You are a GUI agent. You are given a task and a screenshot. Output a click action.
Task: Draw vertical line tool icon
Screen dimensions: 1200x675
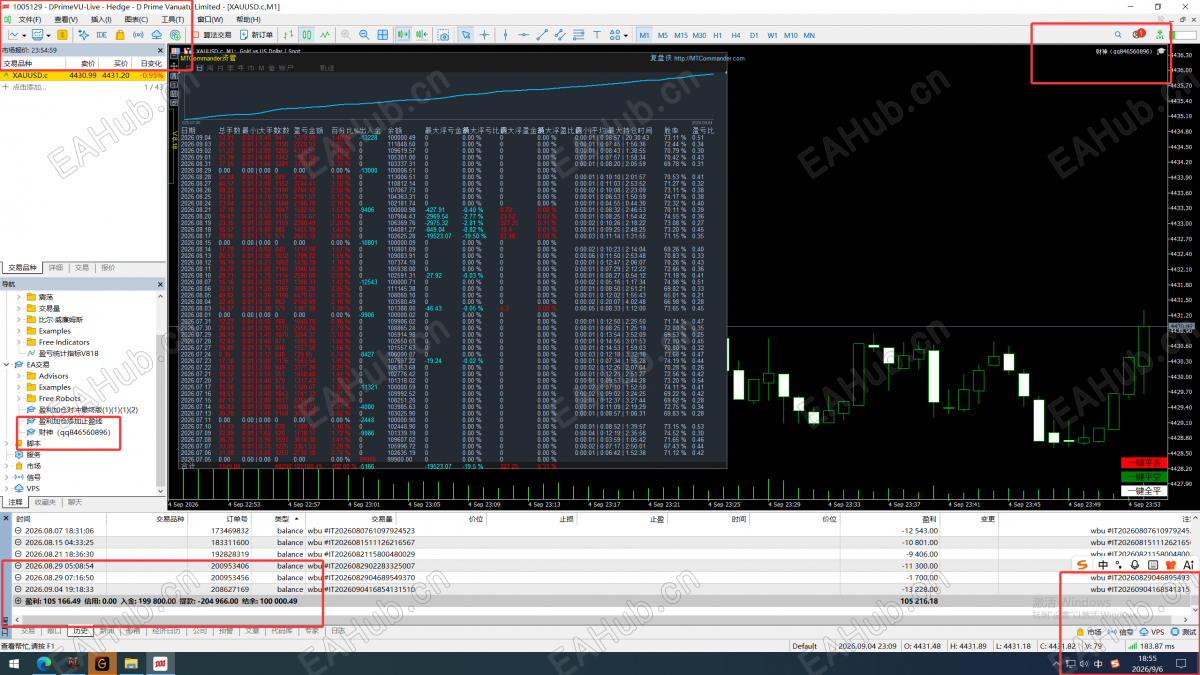click(x=506, y=35)
